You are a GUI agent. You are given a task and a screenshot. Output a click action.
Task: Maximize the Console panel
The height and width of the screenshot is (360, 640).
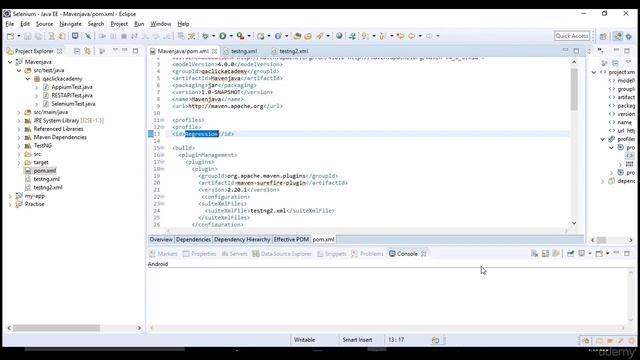627,253
